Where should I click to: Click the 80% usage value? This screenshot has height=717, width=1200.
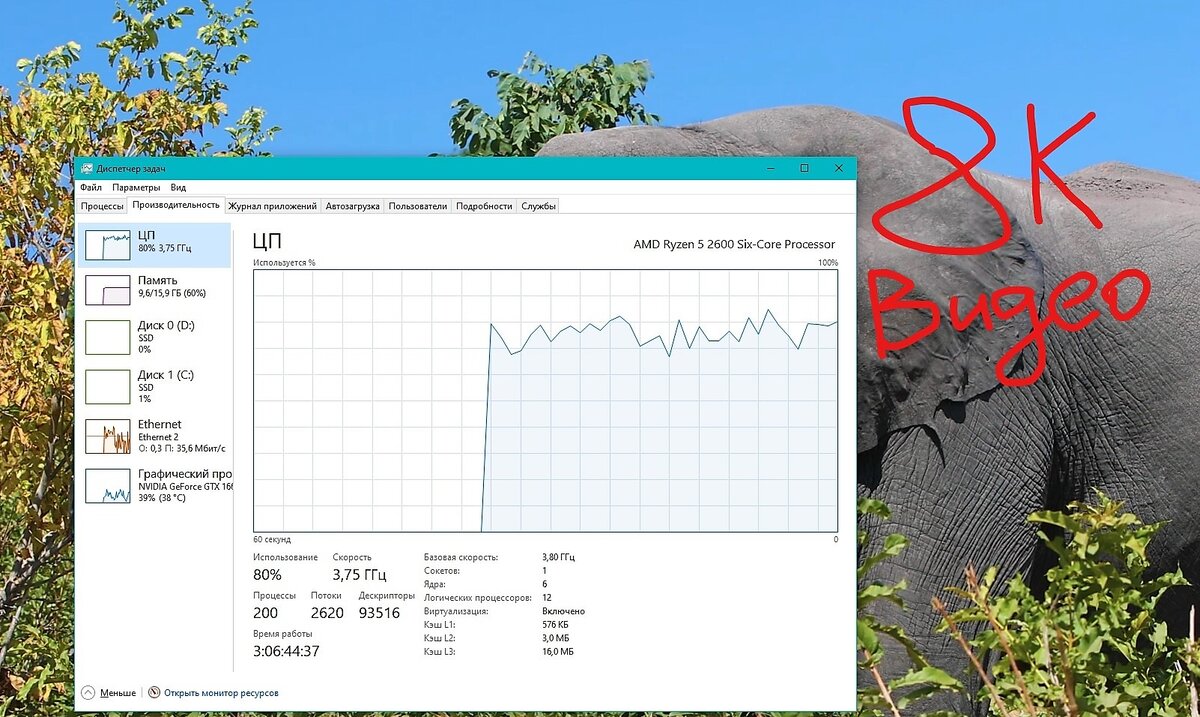coord(267,575)
